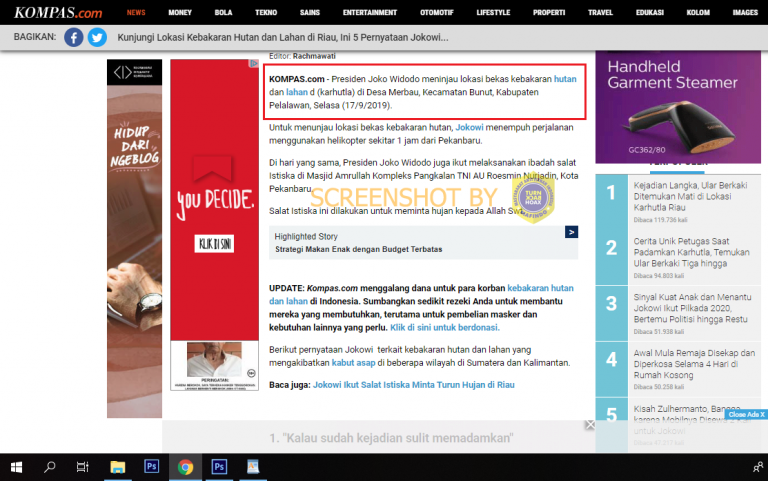
Task: Select the OTOMOTIF menu item
Action: pyautogui.click(x=436, y=13)
